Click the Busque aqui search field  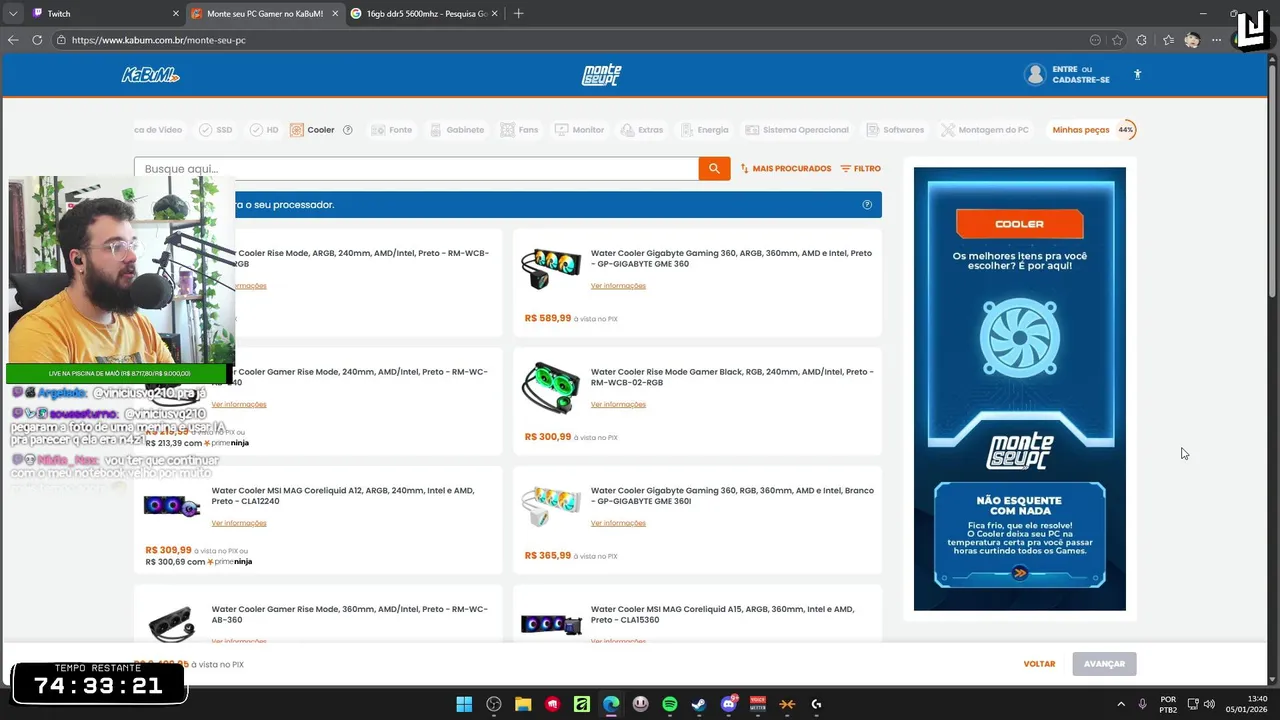[416, 168]
